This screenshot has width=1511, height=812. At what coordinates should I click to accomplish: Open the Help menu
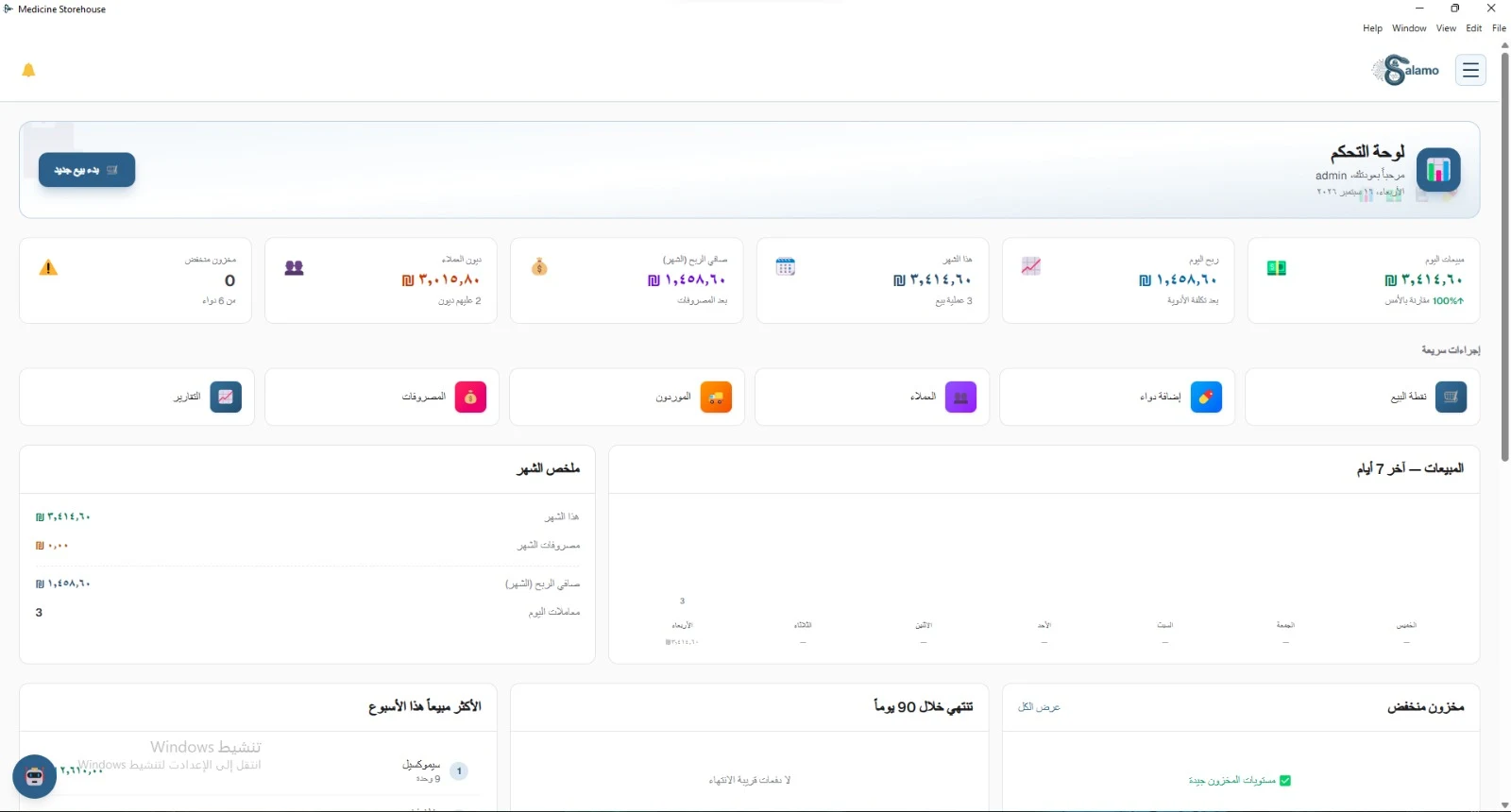1372,28
